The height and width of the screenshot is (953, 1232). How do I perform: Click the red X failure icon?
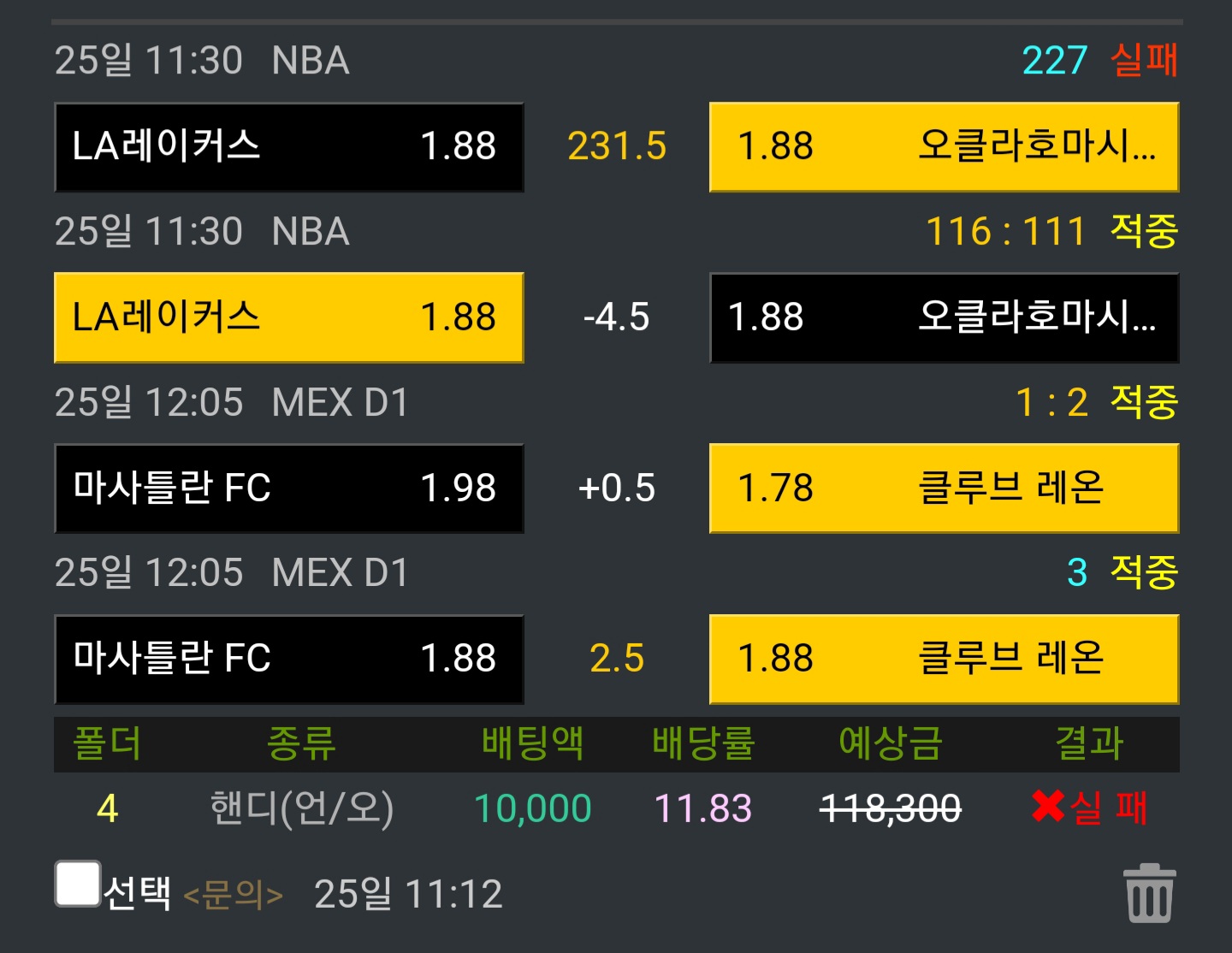point(1047,807)
